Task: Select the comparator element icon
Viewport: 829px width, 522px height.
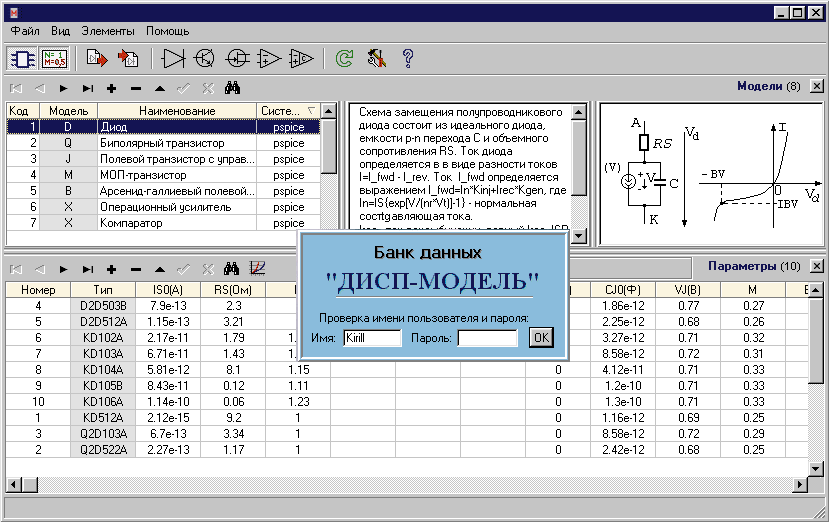Action: click(301, 59)
